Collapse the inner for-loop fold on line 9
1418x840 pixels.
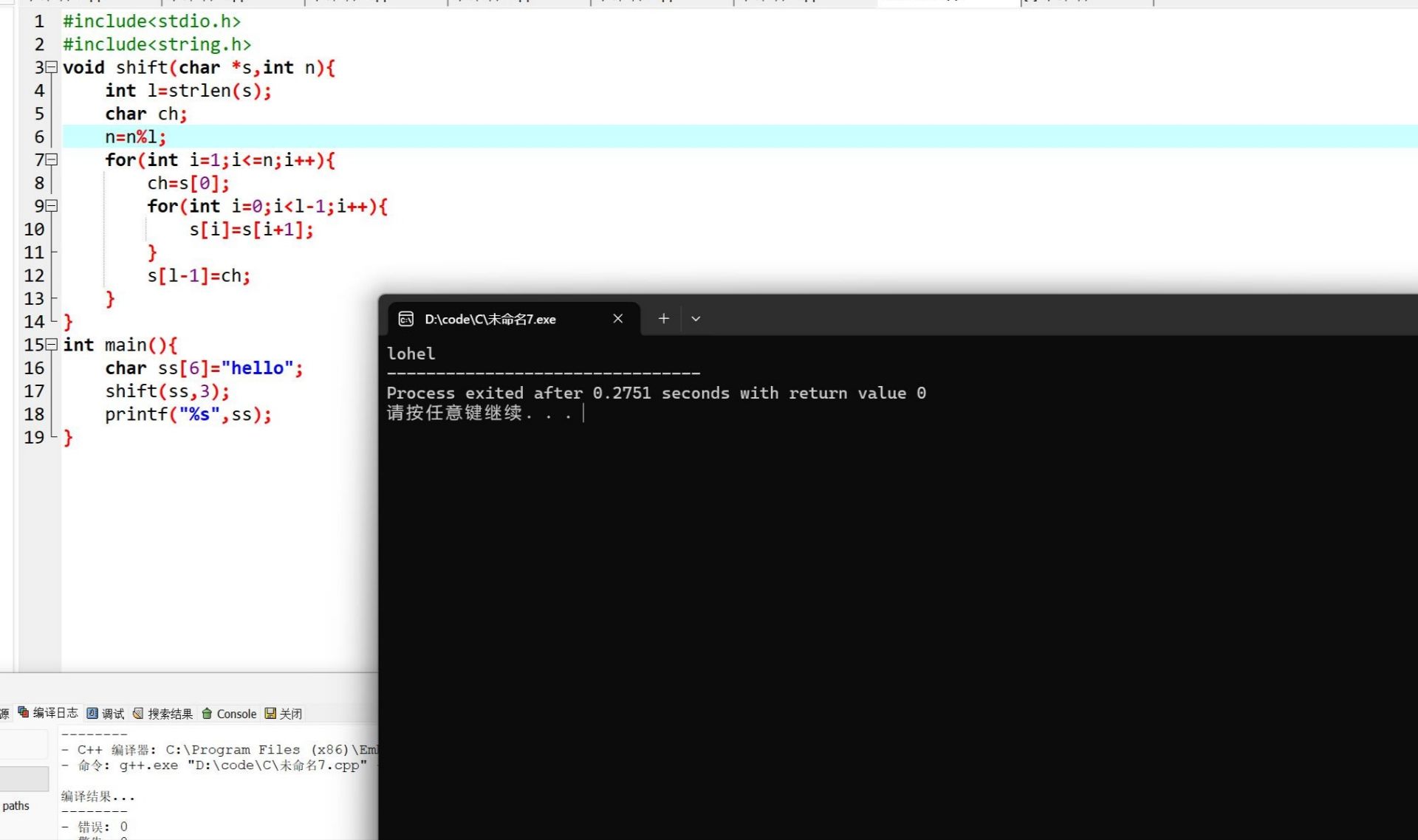[x=51, y=206]
